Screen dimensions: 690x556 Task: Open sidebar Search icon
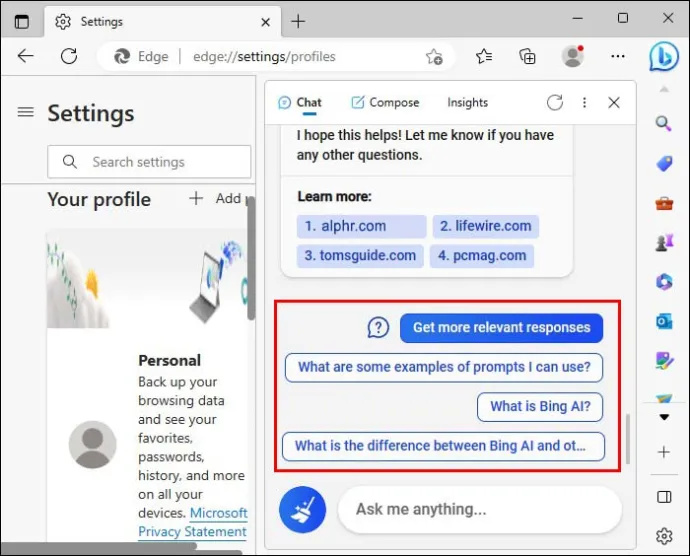664,124
